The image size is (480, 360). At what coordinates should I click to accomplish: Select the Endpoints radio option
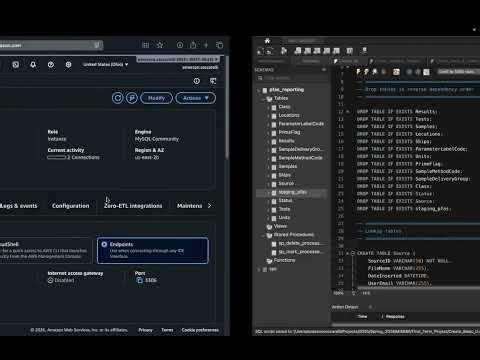pyautogui.click(x=104, y=244)
